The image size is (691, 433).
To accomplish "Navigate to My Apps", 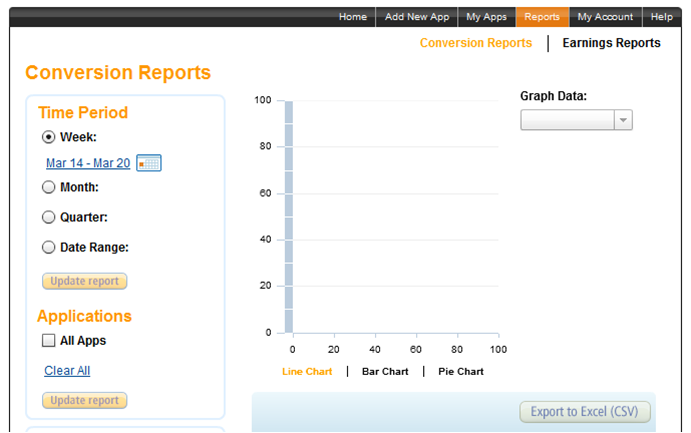I will coord(487,17).
